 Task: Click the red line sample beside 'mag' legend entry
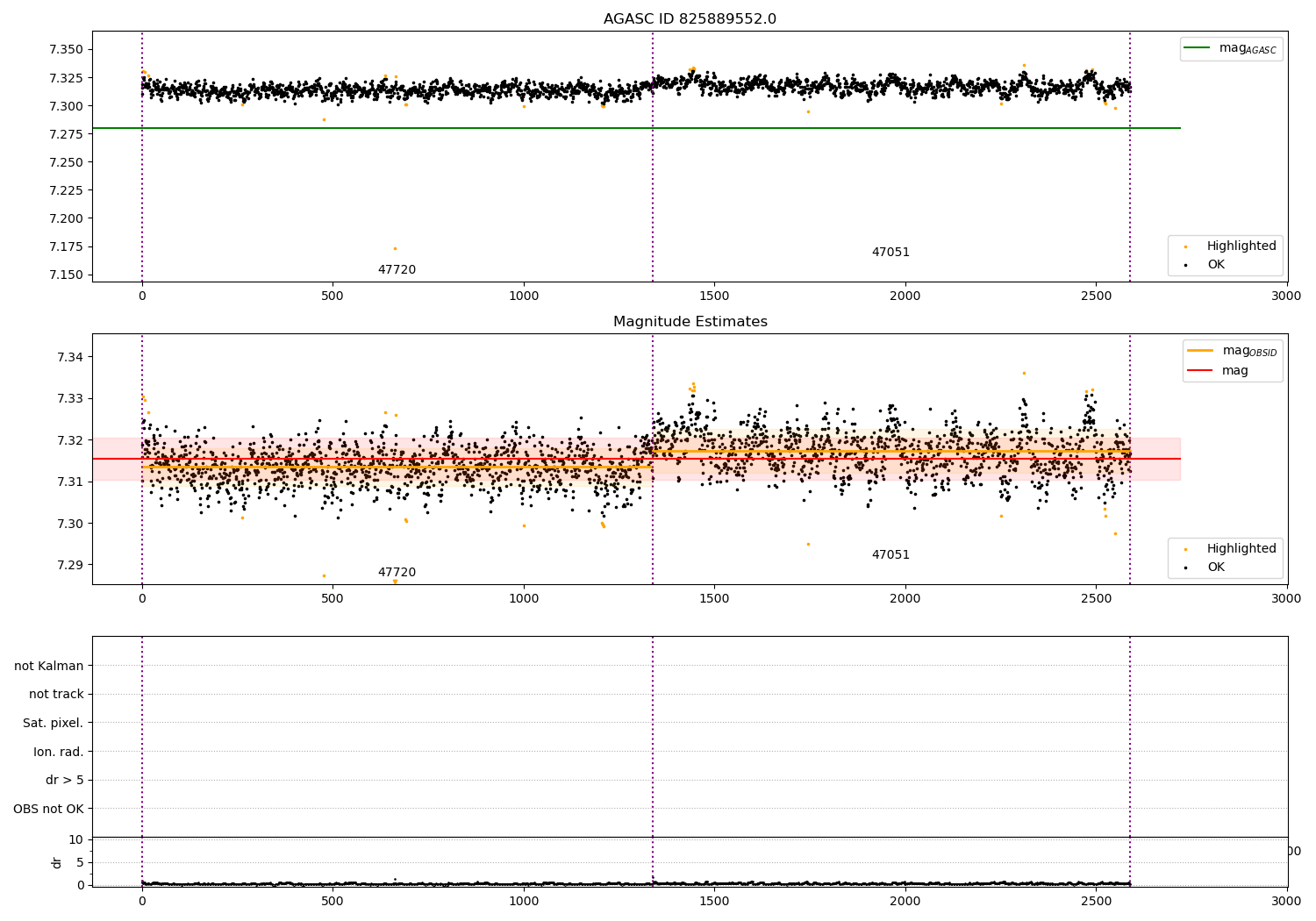tap(1199, 370)
